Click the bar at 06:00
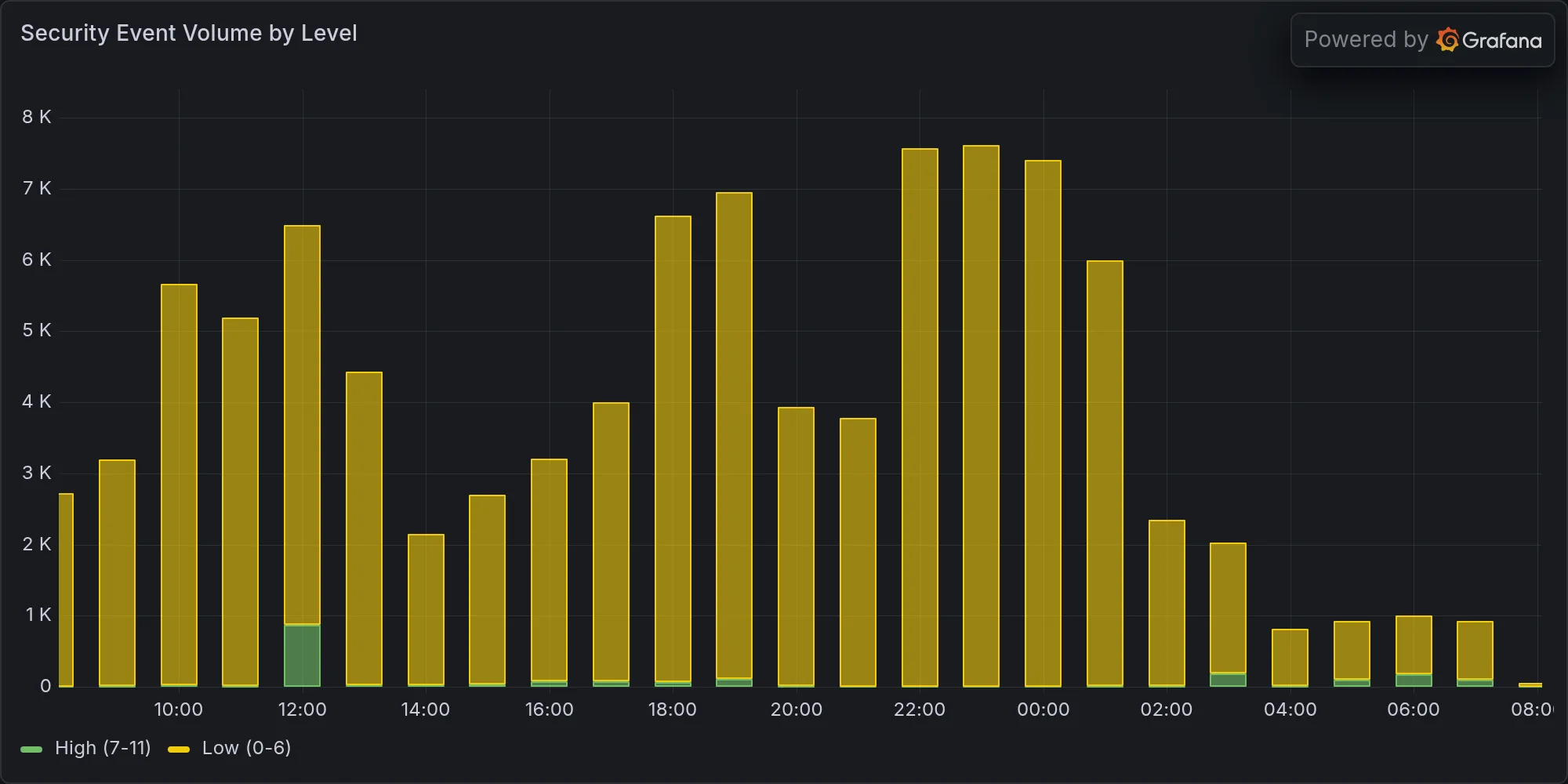The image size is (1568, 784). [x=1414, y=652]
